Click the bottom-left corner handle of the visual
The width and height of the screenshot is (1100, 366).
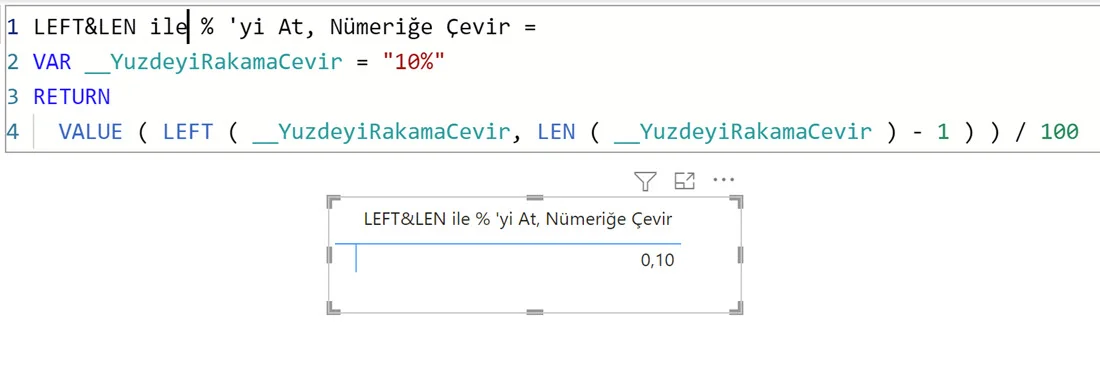point(334,307)
